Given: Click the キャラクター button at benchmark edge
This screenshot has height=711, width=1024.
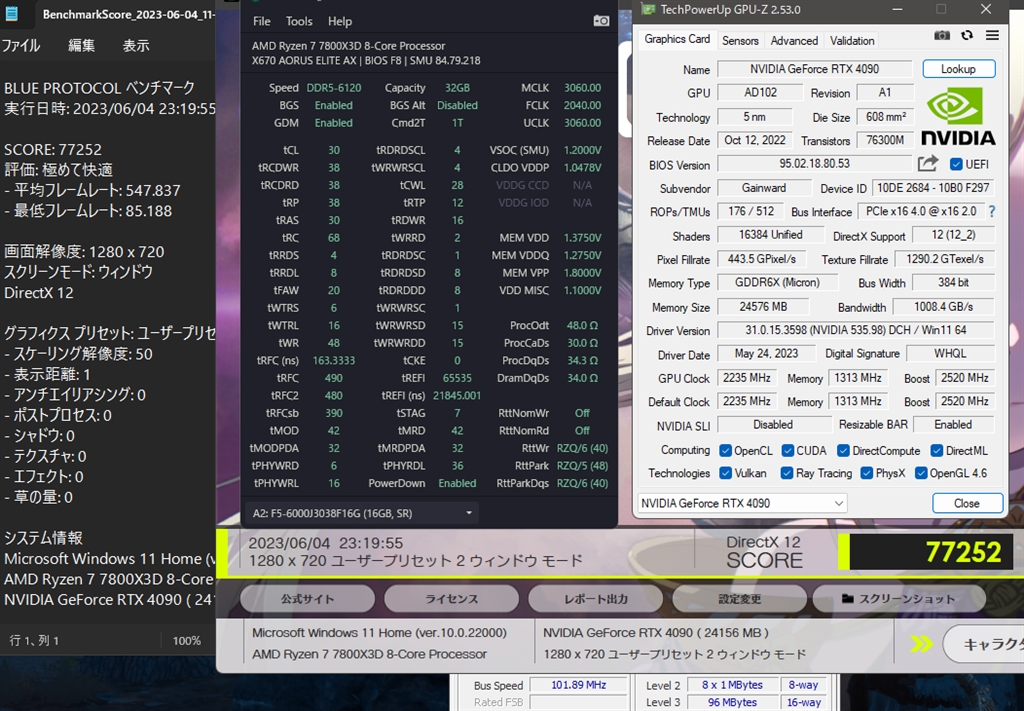Looking at the screenshot, I should [984, 644].
